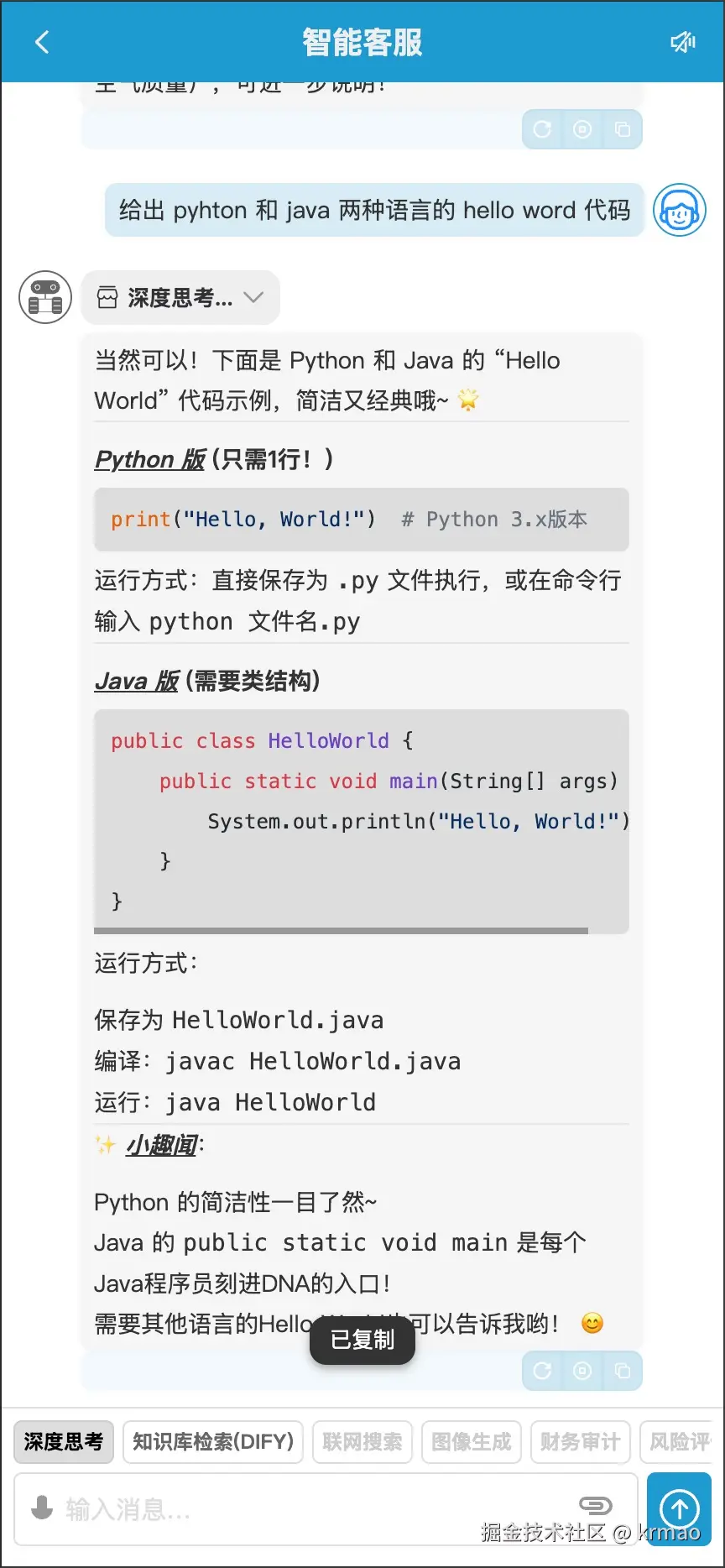Enable the 深度思考 mode chip
Screen dimensions: 725x1568
pyautogui.click(x=63, y=1441)
